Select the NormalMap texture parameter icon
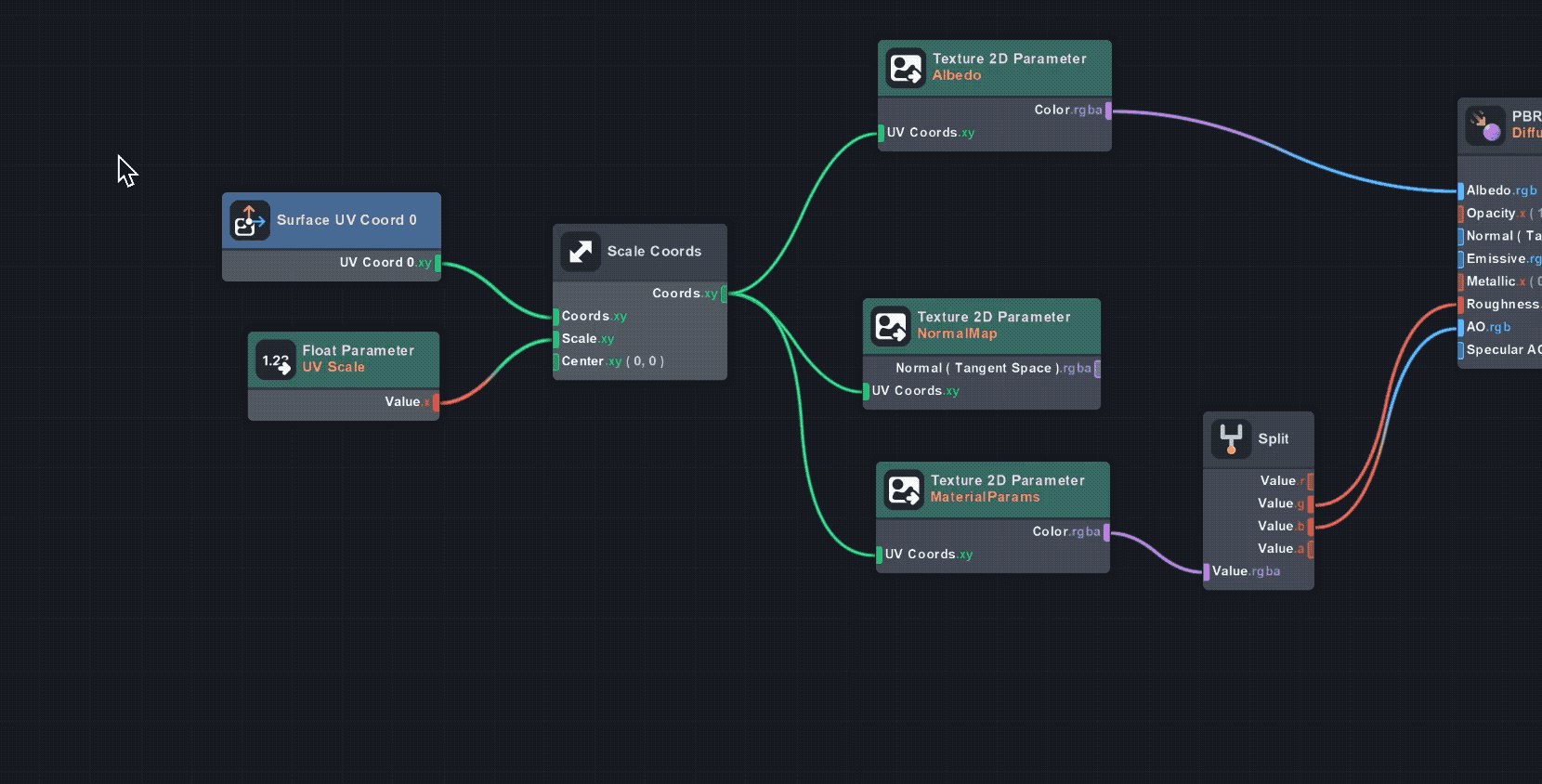This screenshot has height=784, width=1542. point(891,326)
